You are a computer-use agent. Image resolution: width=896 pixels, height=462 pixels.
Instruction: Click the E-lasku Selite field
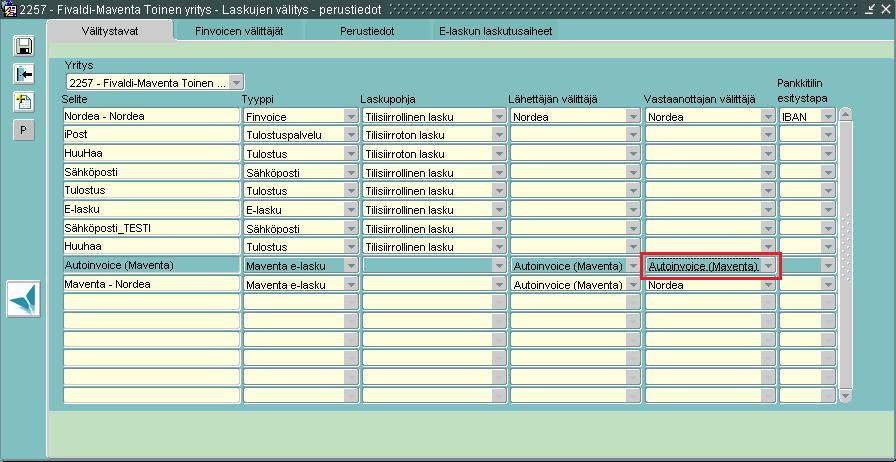click(x=151, y=210)
